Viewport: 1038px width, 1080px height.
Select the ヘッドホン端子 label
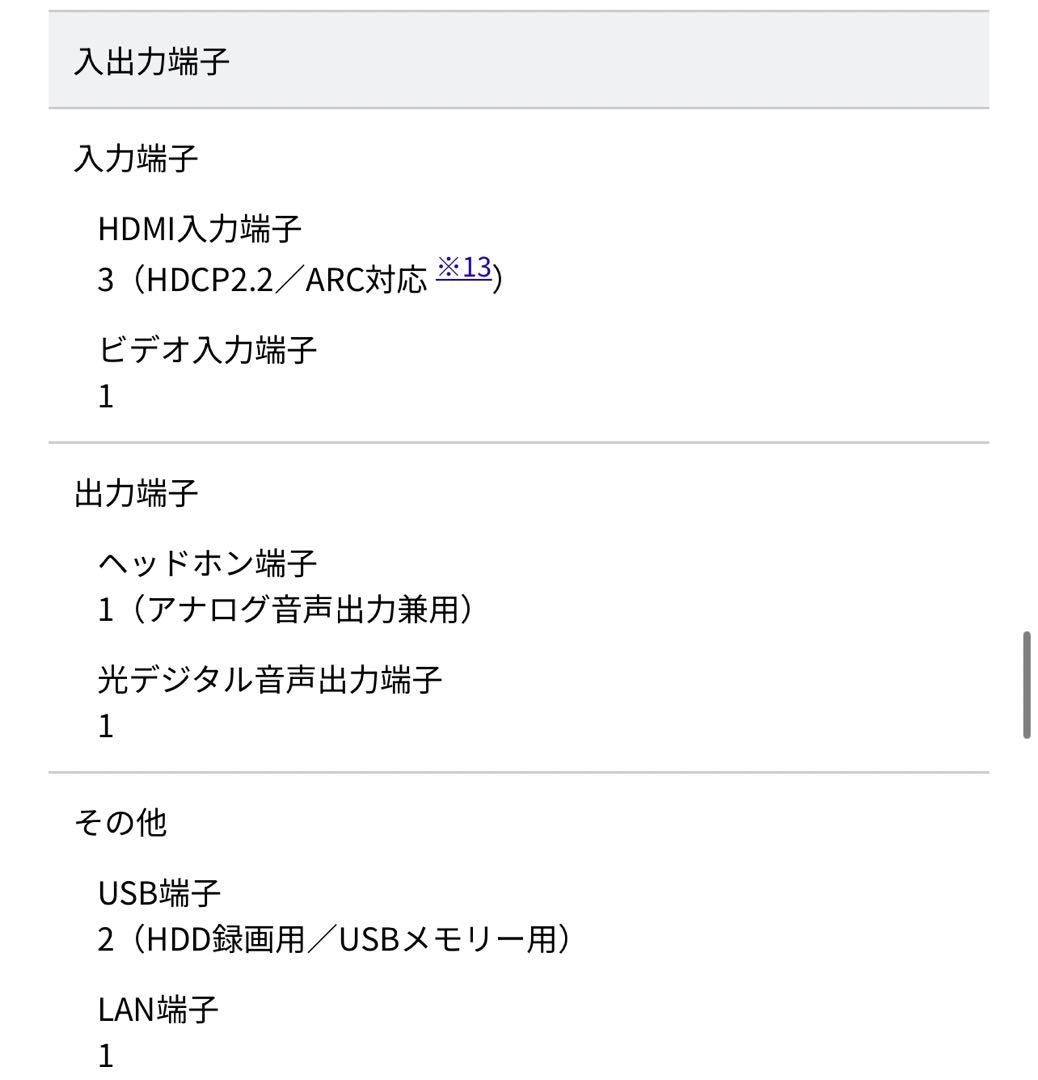click(x=208, y=564)
